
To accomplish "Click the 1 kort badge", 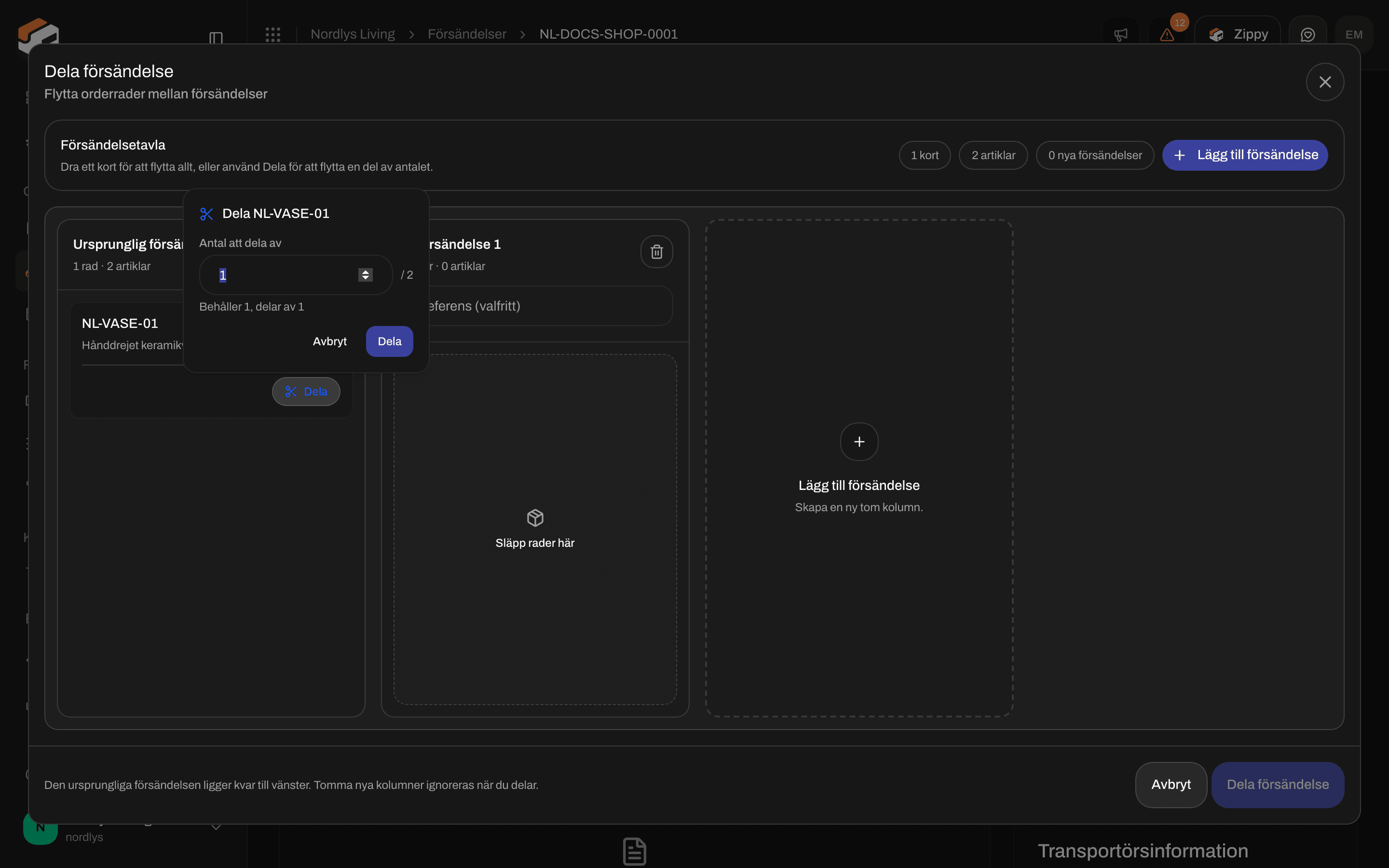I will point(925,155).
